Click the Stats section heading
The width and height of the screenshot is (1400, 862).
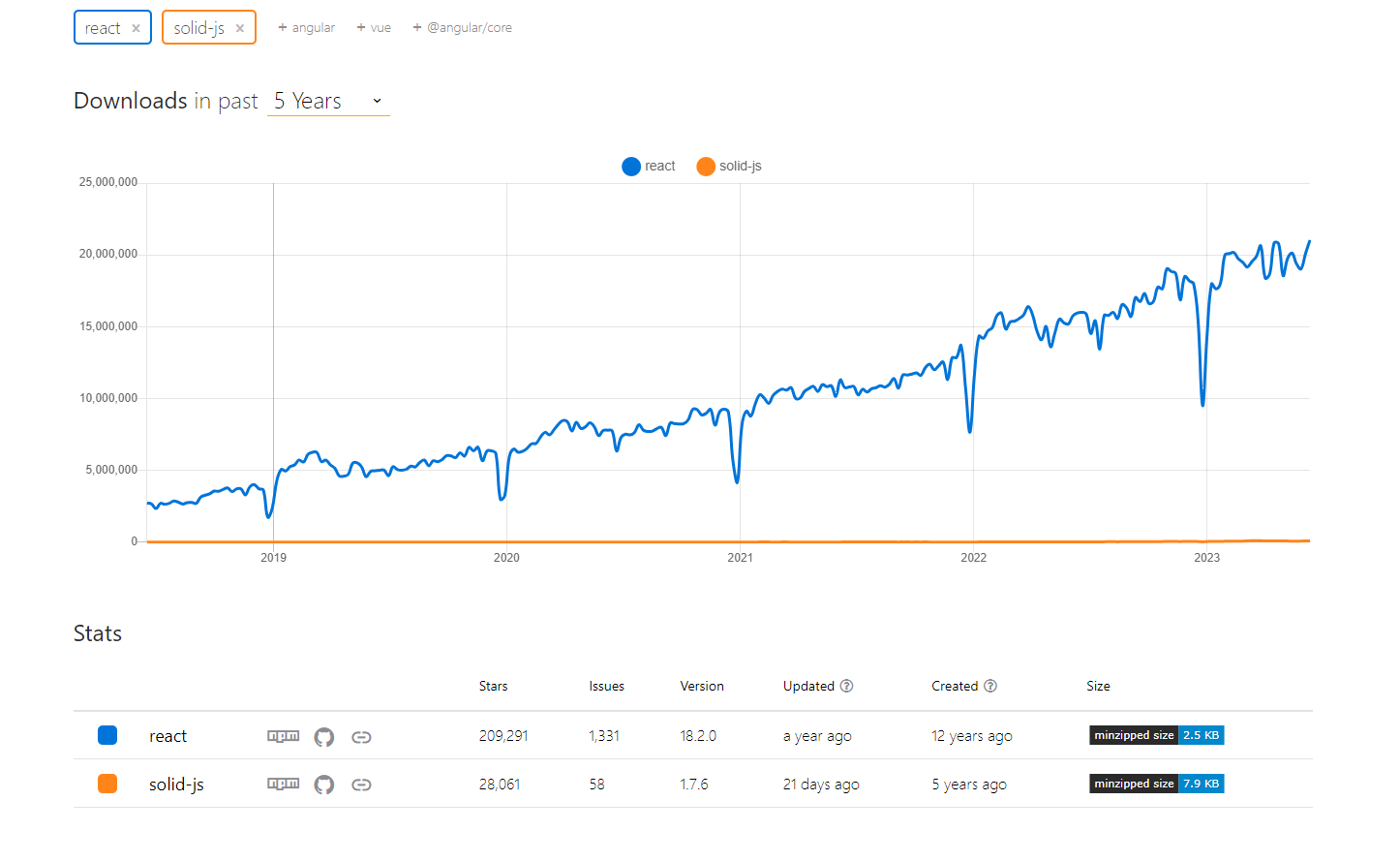(x=98, y=633)
